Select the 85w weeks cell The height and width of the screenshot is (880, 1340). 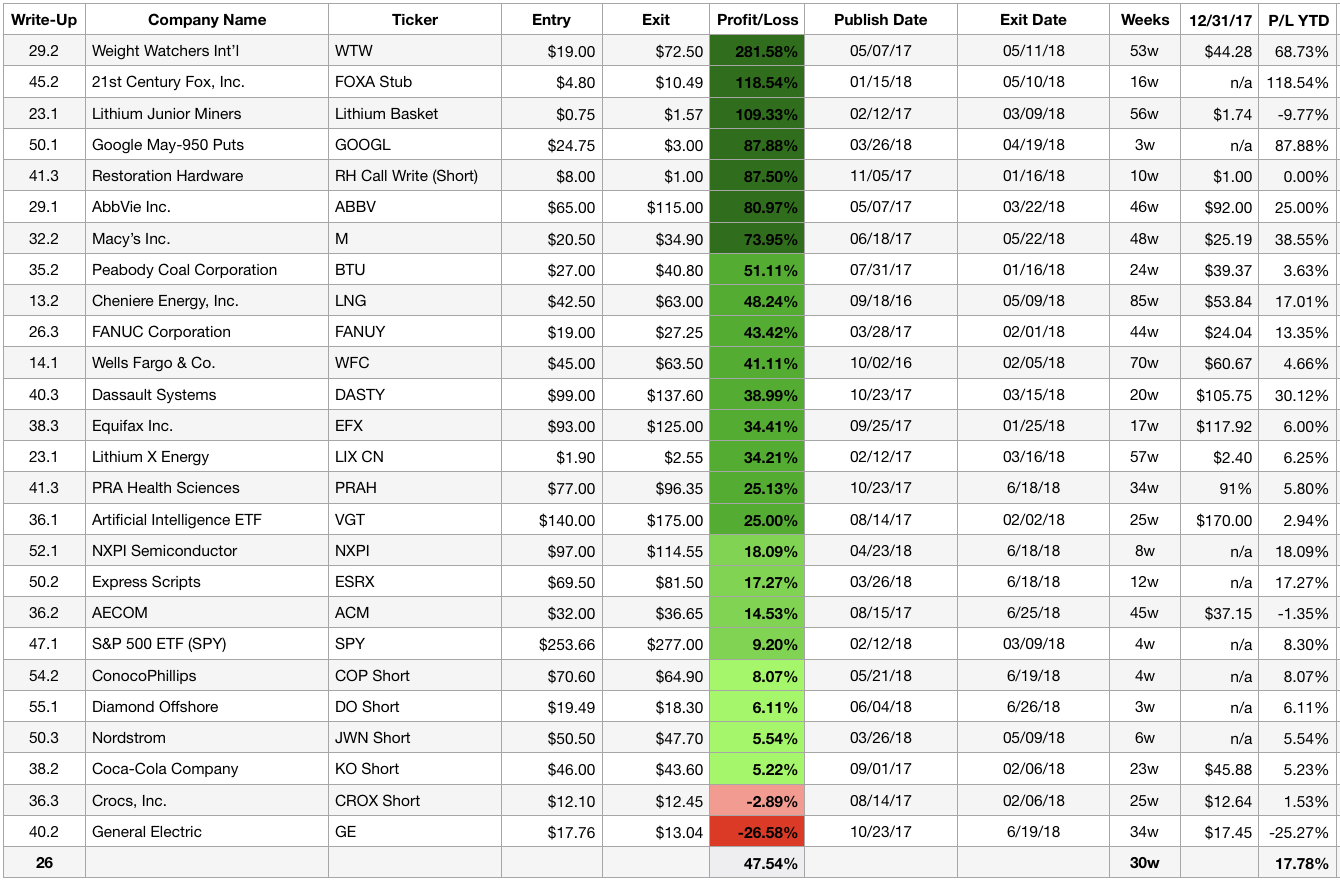[1145, 301]
